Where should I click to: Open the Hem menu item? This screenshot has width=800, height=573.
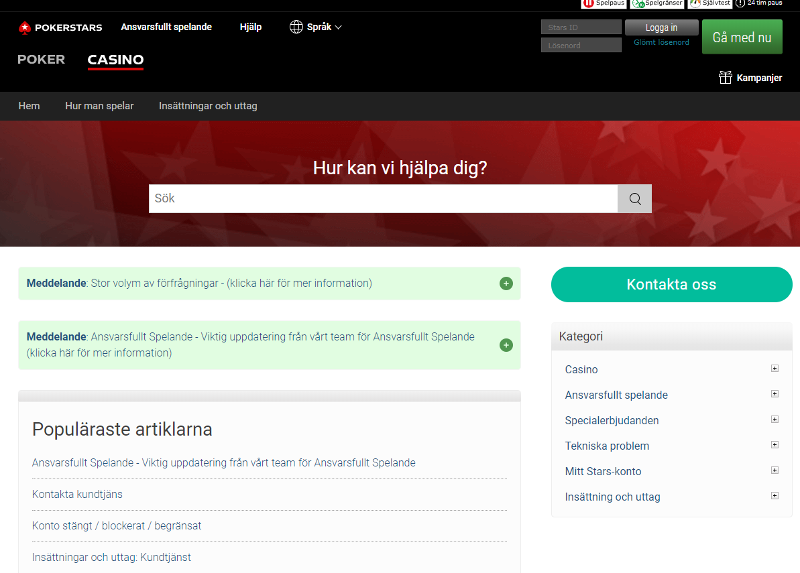29,106
